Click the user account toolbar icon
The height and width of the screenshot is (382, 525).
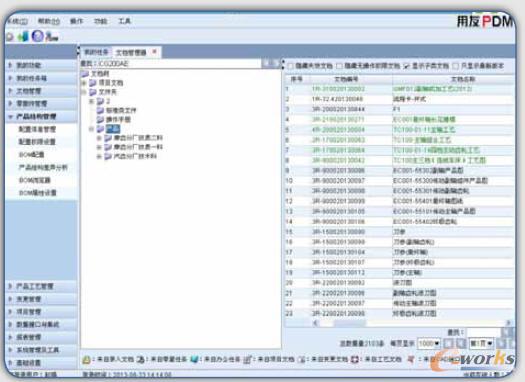52,36
